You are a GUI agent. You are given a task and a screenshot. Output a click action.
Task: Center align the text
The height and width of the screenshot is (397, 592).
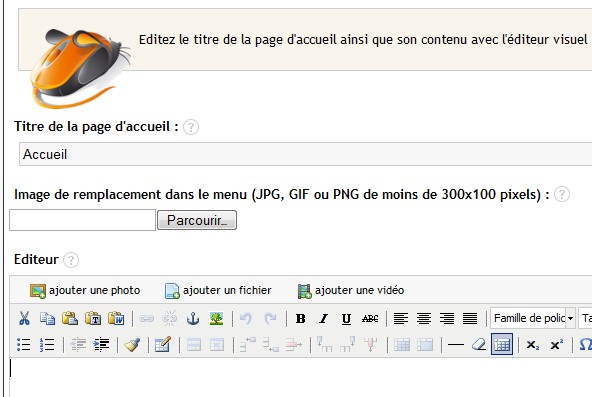[x=424, y=319]
